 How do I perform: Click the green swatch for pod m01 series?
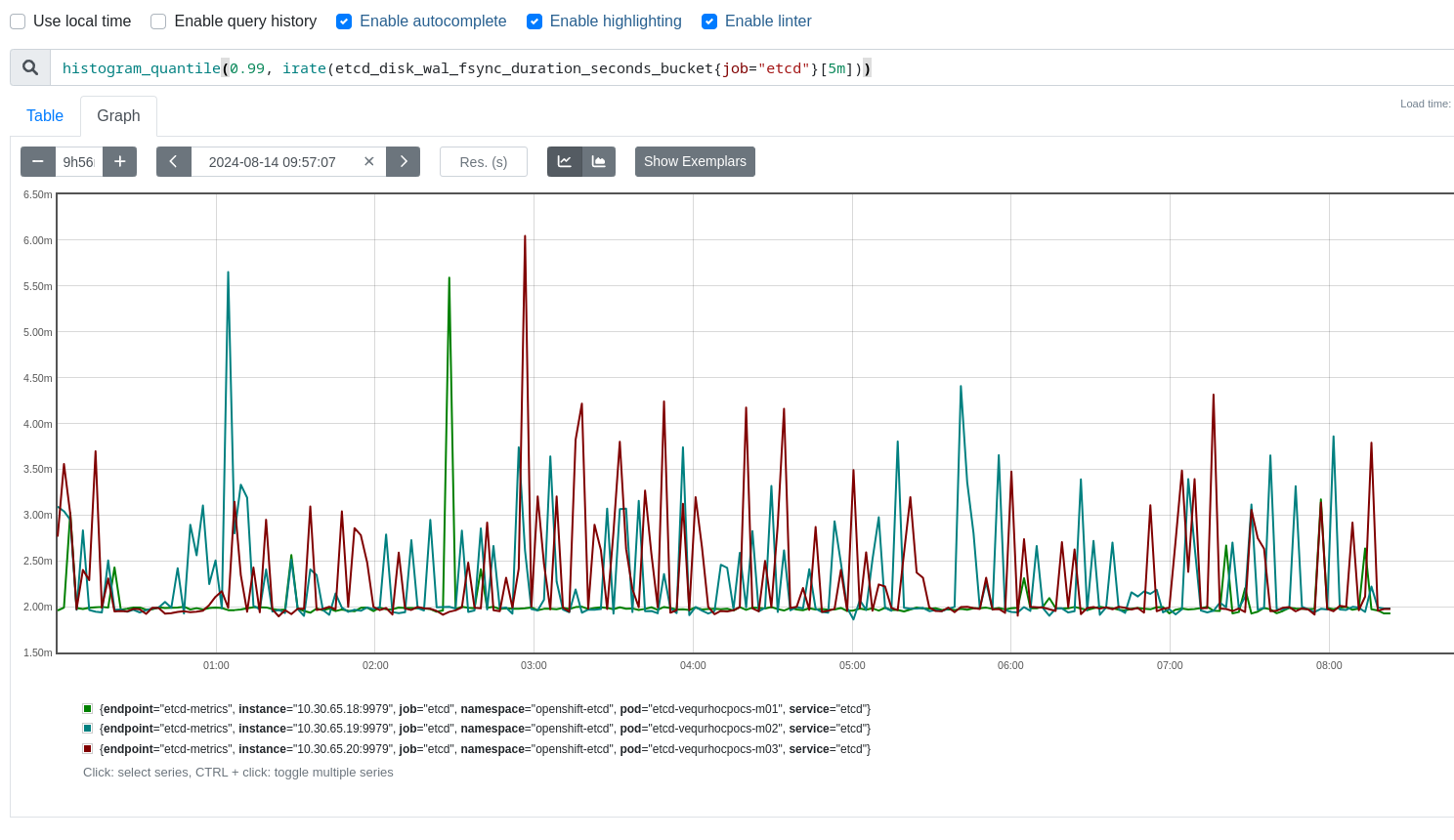click(x=88, y=709)
